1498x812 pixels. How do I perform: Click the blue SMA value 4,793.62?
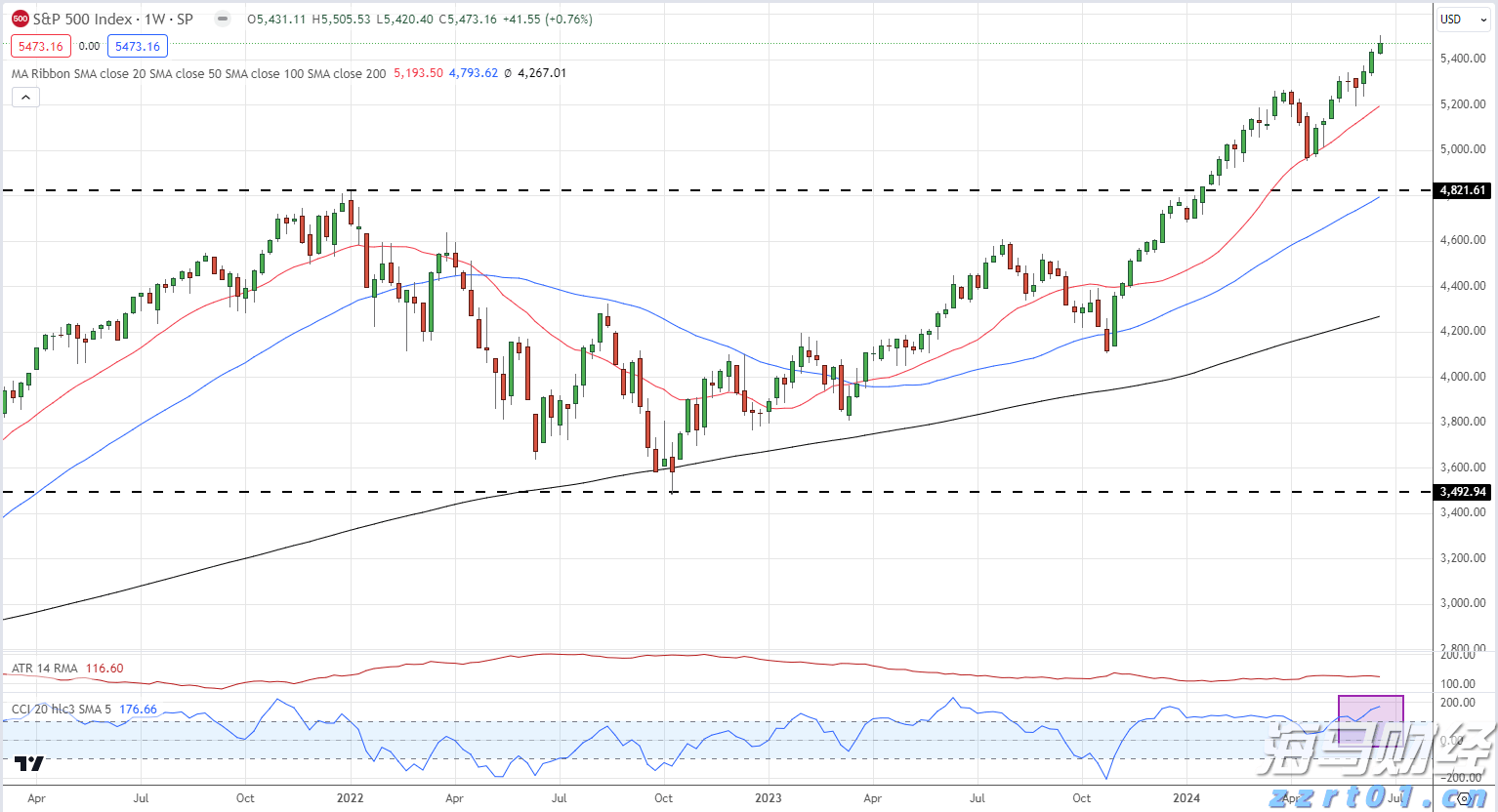click(474, 73)
